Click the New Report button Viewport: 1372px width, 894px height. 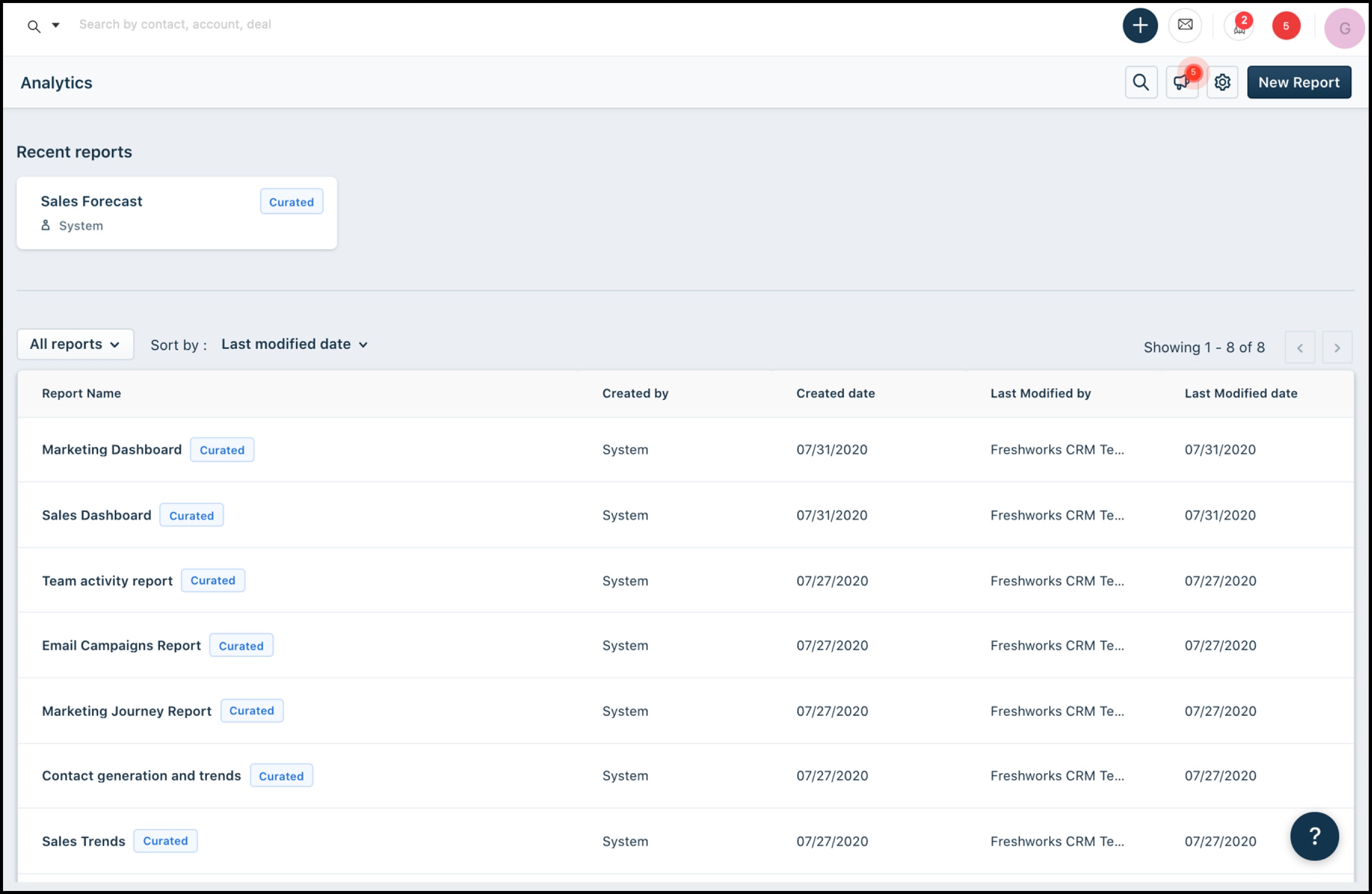click(1298, 83)
